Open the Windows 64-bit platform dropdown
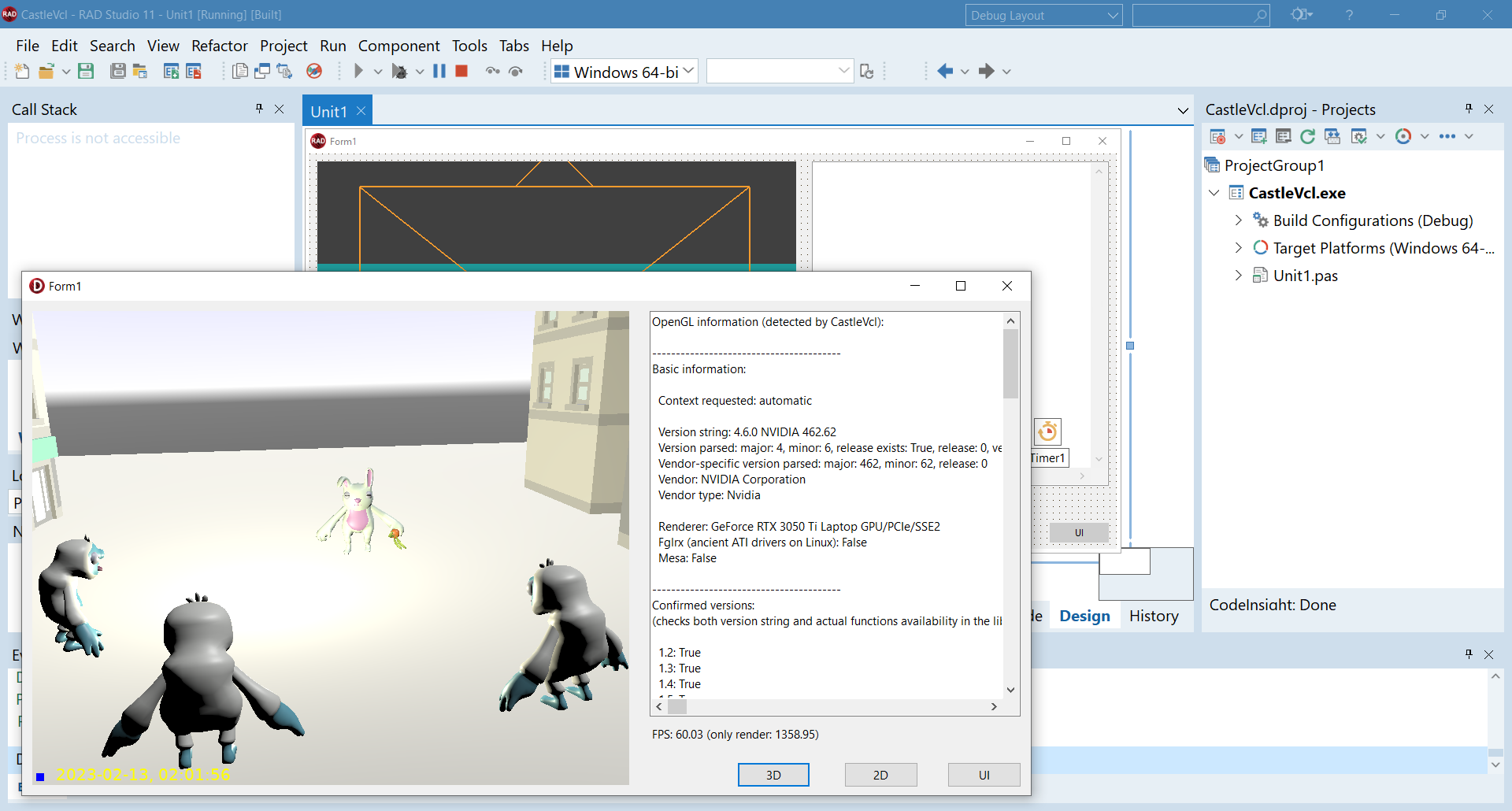 pyautogui.click(x=624, y=72)
